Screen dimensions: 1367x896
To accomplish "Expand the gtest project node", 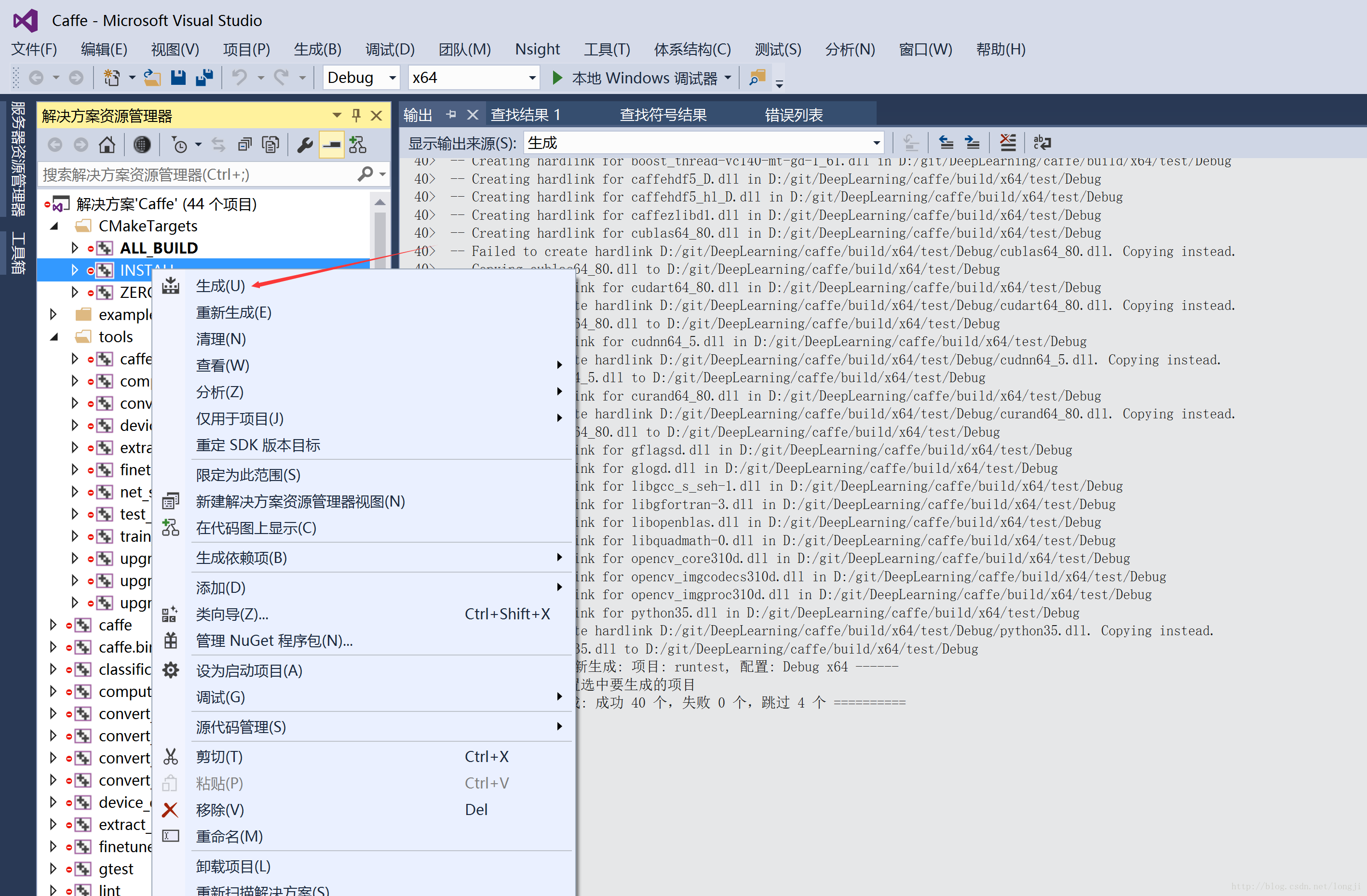I will coord(54,869).
